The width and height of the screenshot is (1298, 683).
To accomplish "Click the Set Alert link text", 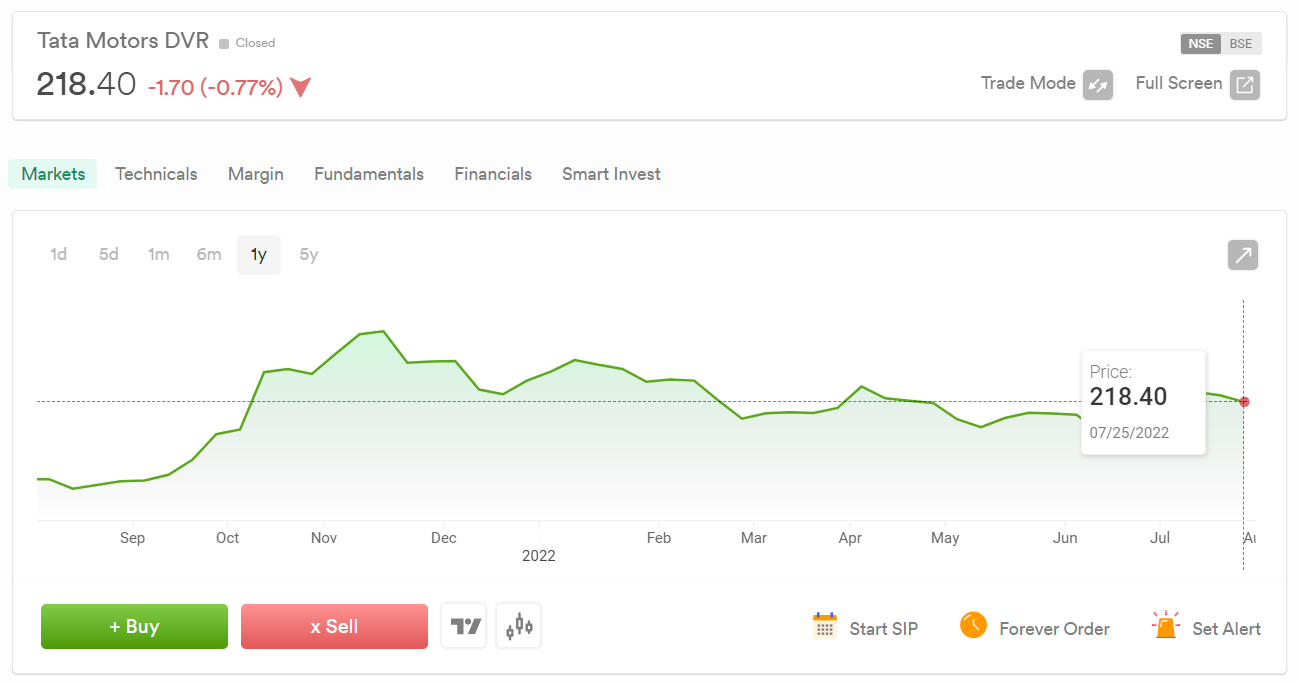I will pos(1226,629).
